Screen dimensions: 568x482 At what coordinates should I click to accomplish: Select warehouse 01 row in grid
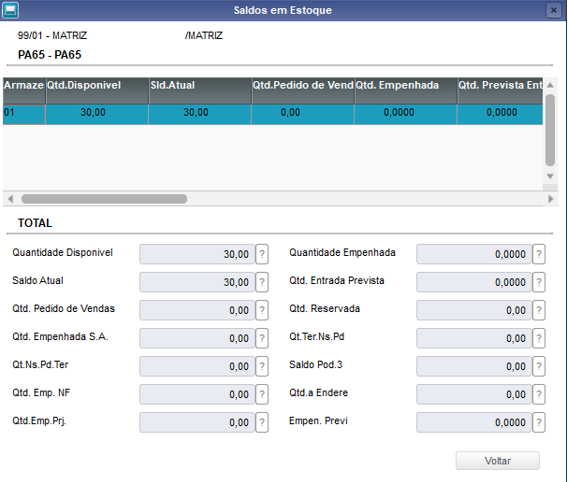(x=273, y=114)
